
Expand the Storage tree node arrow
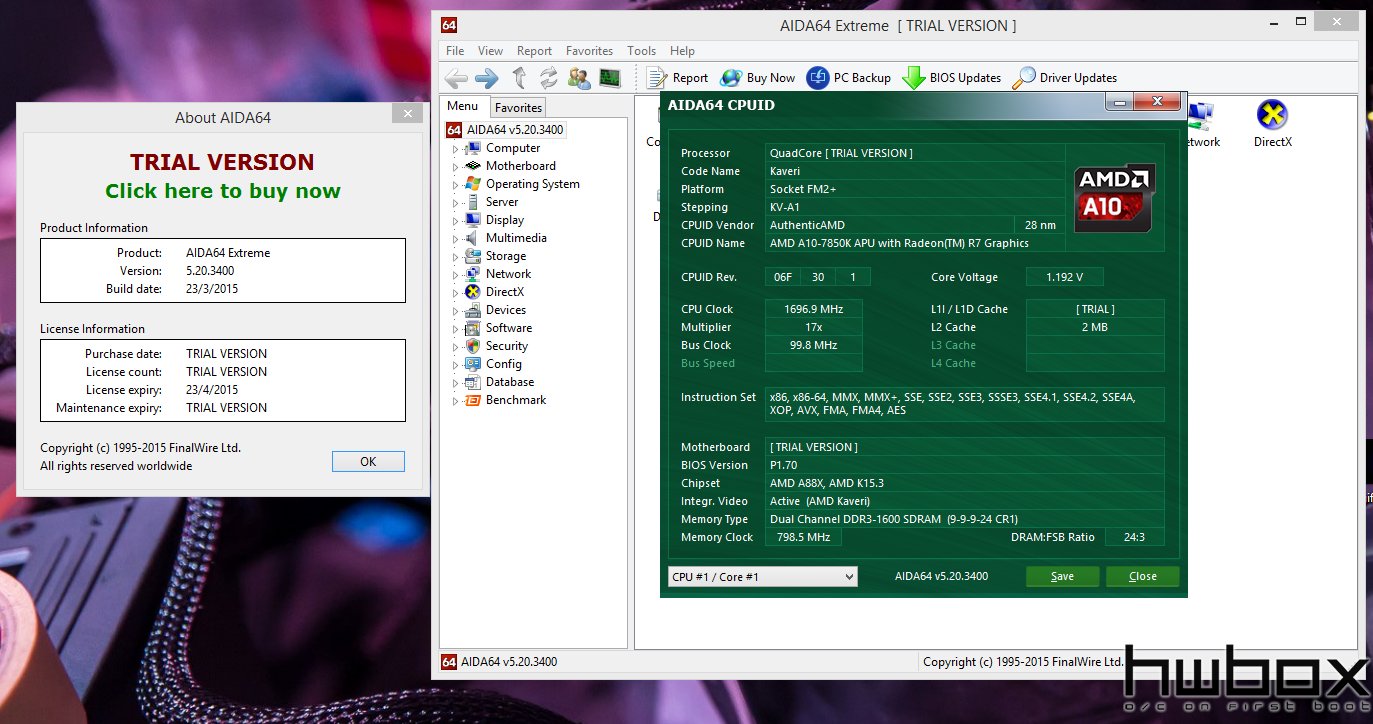tap(456, 257)
